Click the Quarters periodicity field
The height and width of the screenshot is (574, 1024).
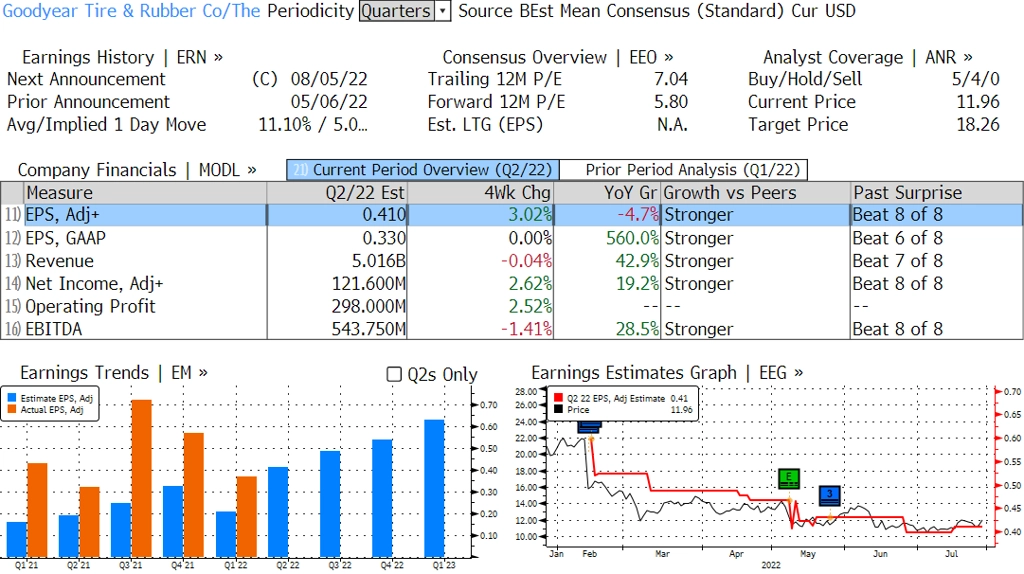pos(397,11)
